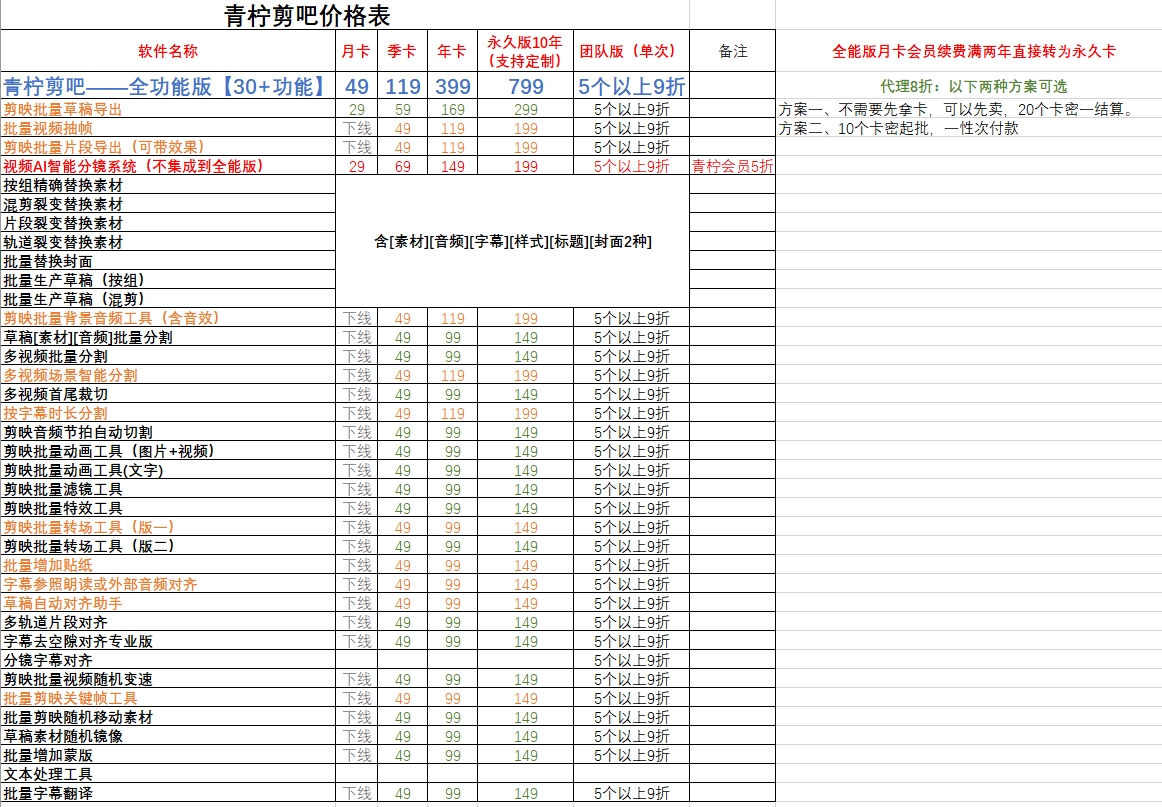
Task: Click the 149 price in 批量增加蒙版 row
Action: [525, 756]
